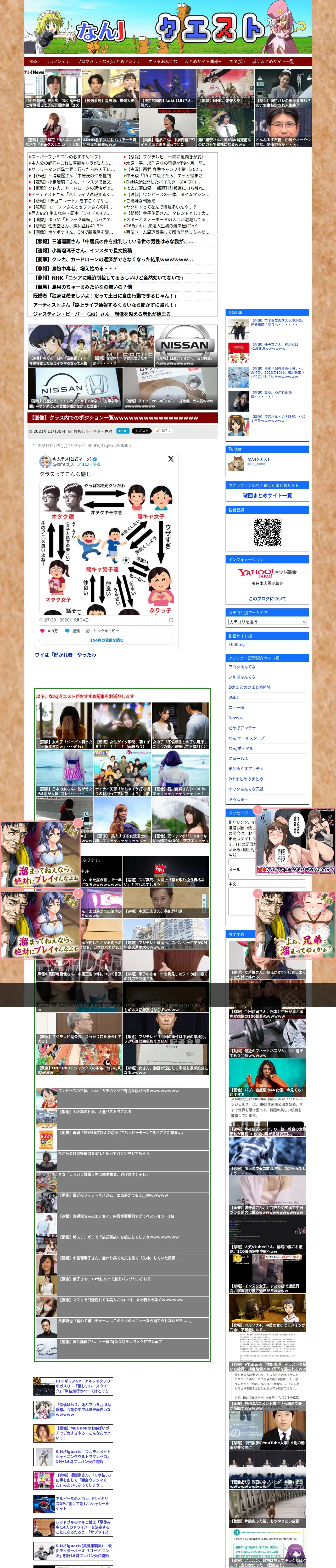Open the なんJオールスターズ sidebar link

click(x=246, y=738)
